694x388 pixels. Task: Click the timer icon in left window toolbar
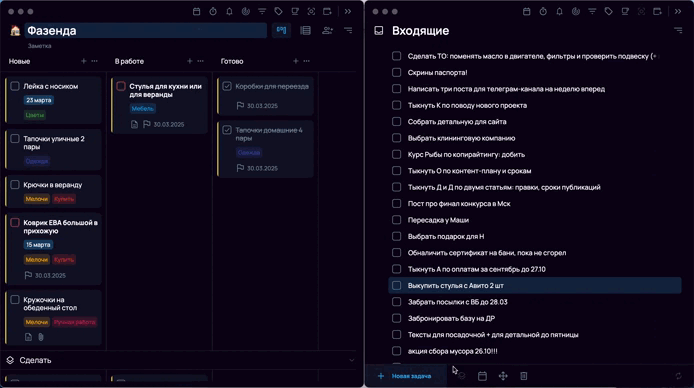[213, 12]
